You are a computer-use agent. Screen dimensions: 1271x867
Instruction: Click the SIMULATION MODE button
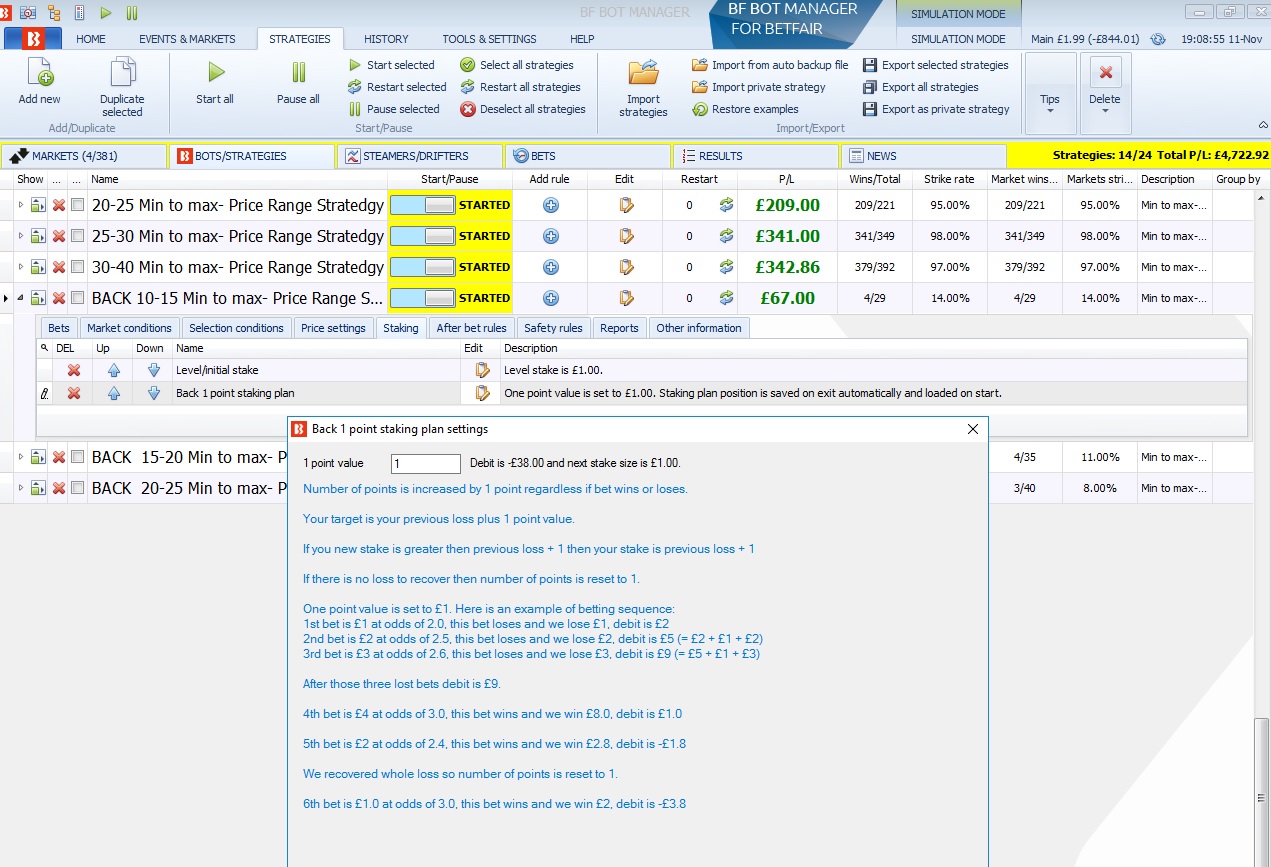(x=958, y=39)
